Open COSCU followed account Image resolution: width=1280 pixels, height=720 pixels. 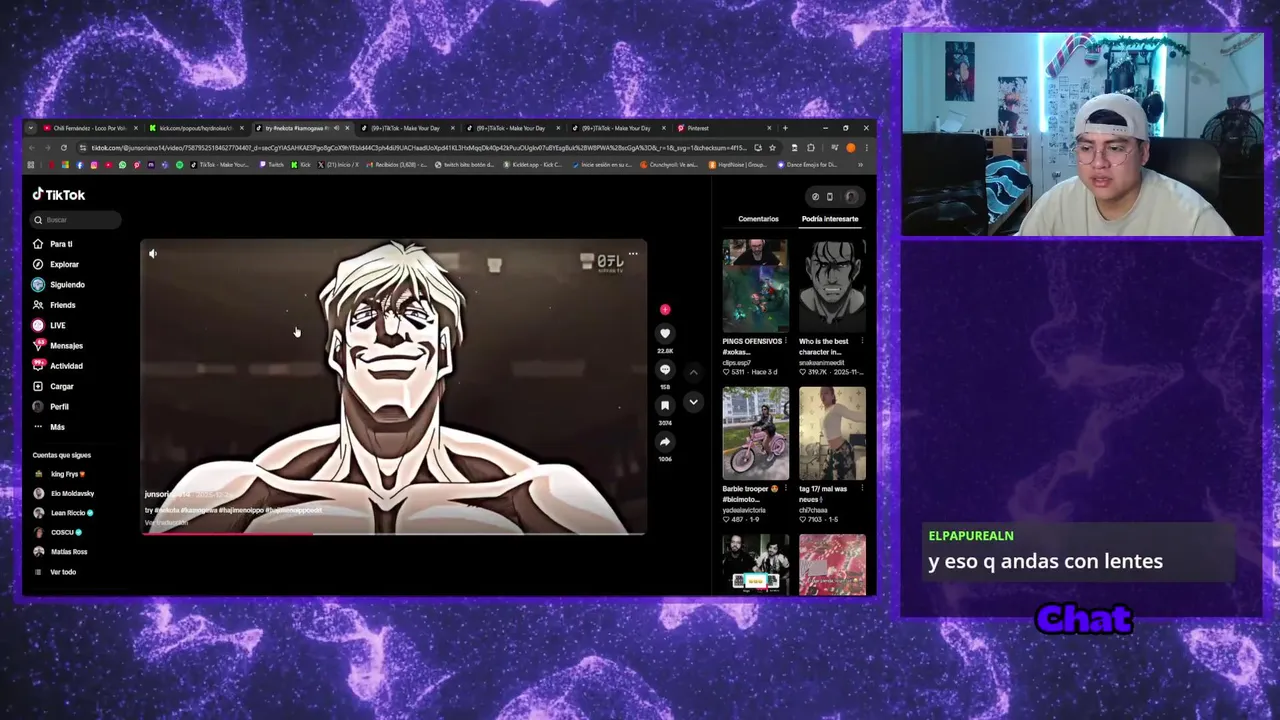coord(57,532)
